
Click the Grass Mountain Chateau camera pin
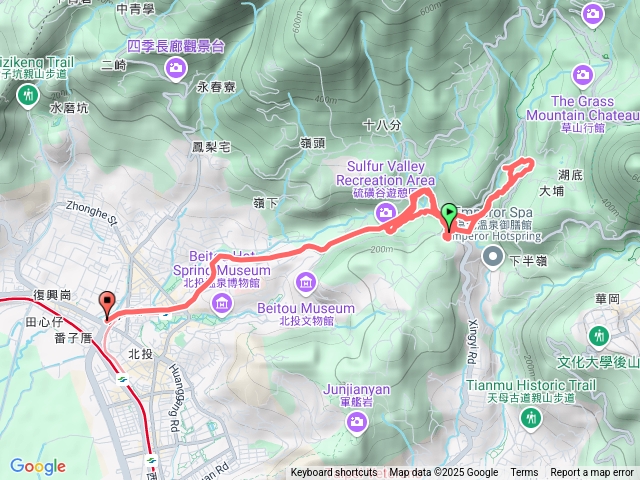coord(582,76)
